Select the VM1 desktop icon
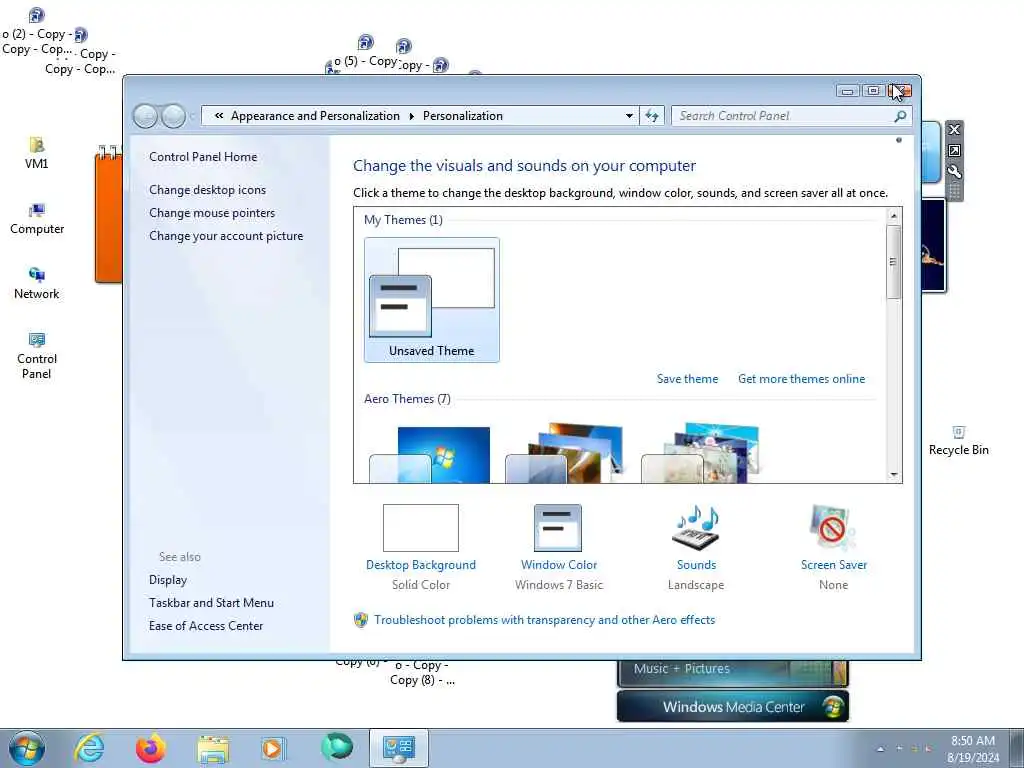Screen dimensions: 1024x768 coord(37,153)
